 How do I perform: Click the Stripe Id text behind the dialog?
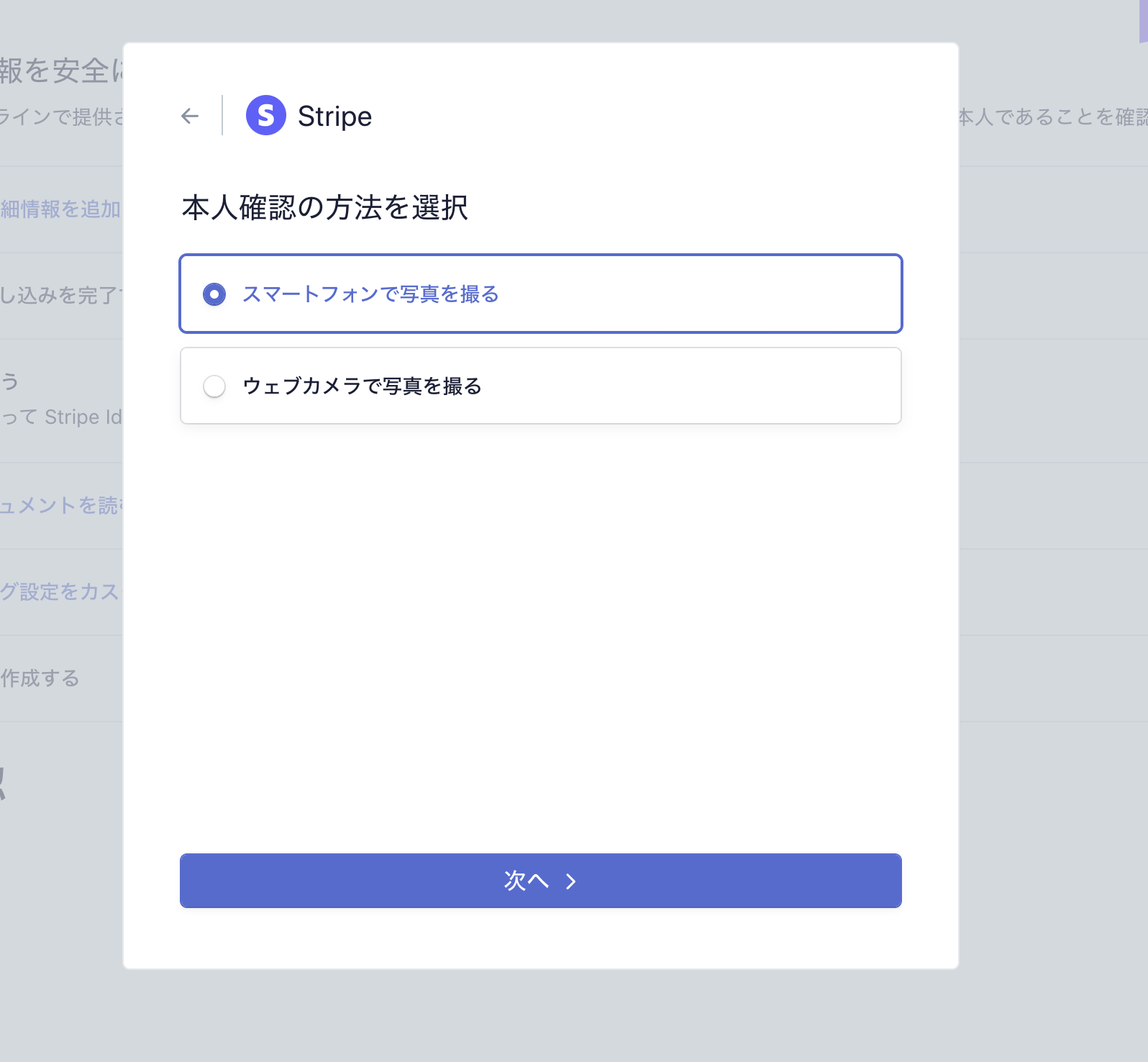82,417
